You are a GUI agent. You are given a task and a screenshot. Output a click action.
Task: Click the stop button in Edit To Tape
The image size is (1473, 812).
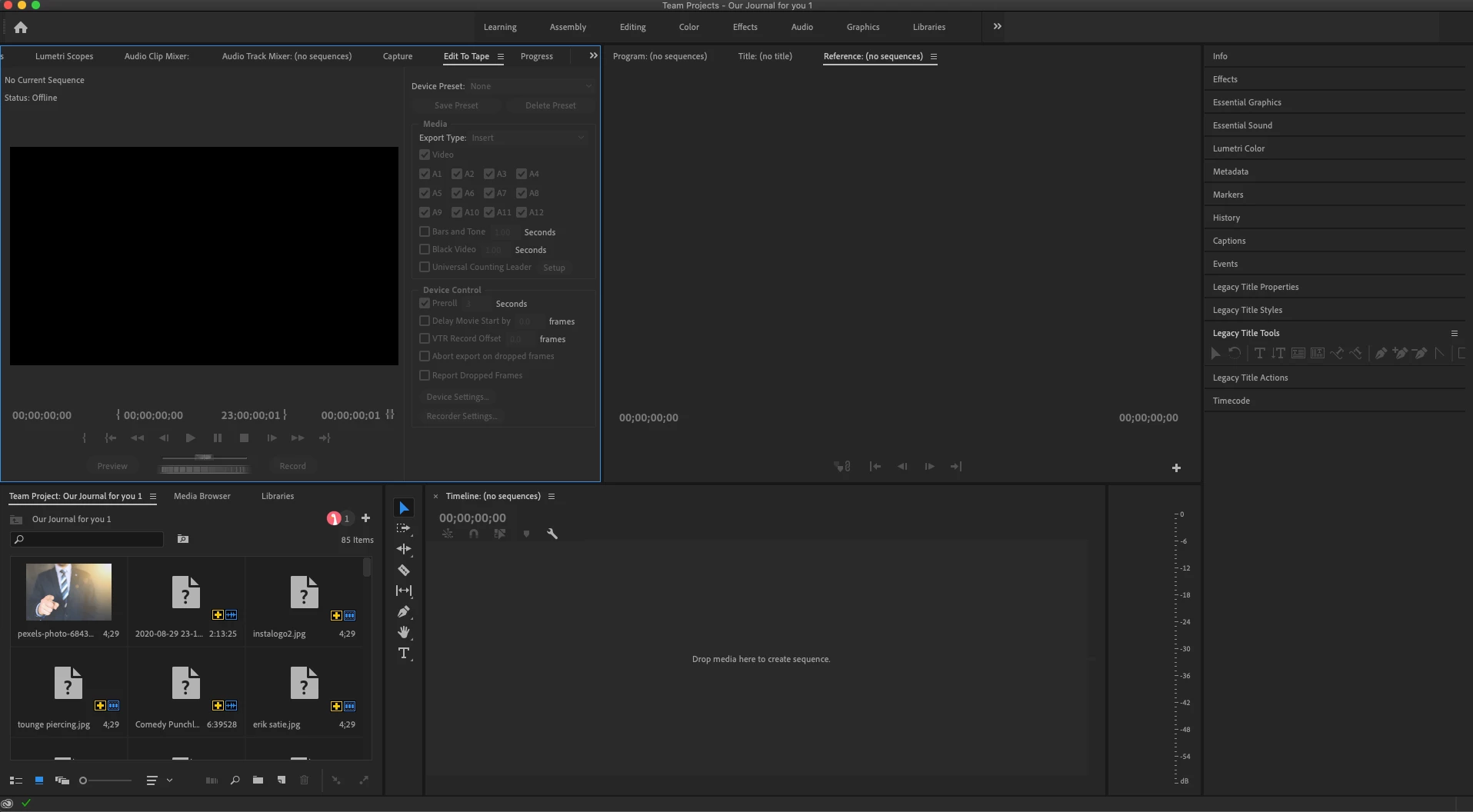[244, 438]
